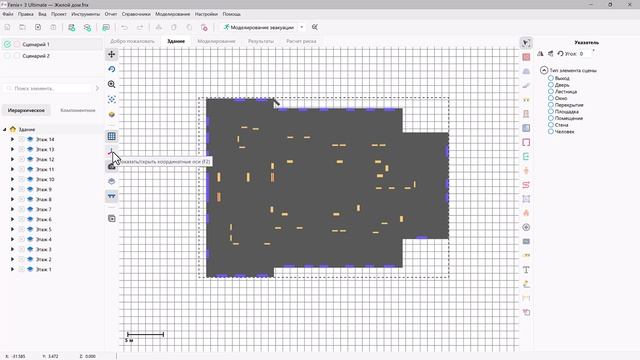Click the new file icon in toolbar
This screenshot has height=360, width=640.
[7, 27]
